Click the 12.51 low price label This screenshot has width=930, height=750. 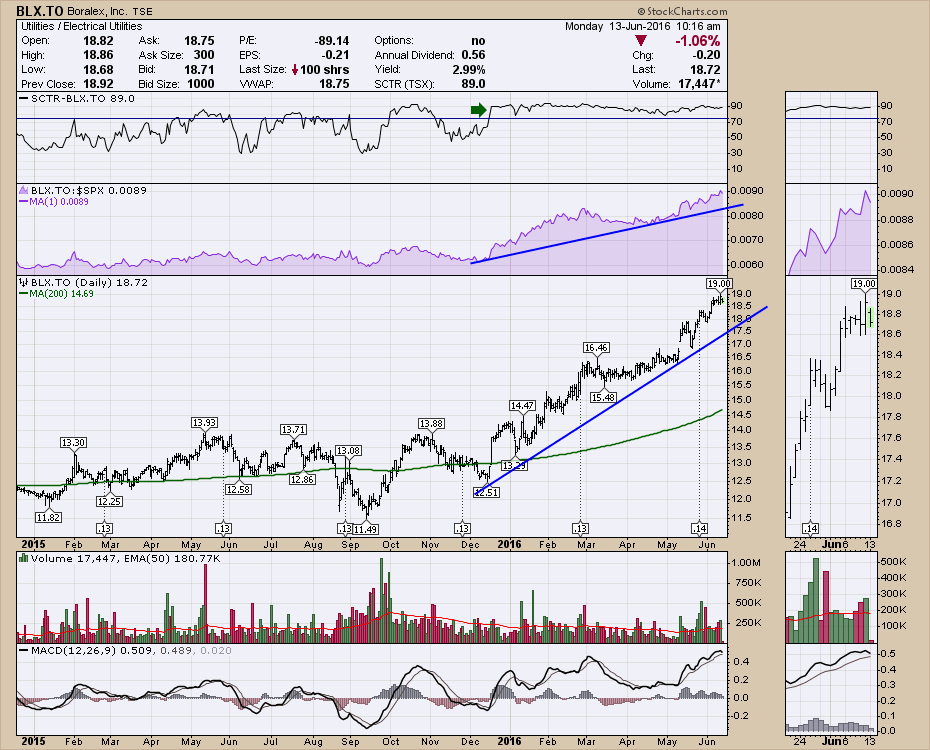(485, 492)
